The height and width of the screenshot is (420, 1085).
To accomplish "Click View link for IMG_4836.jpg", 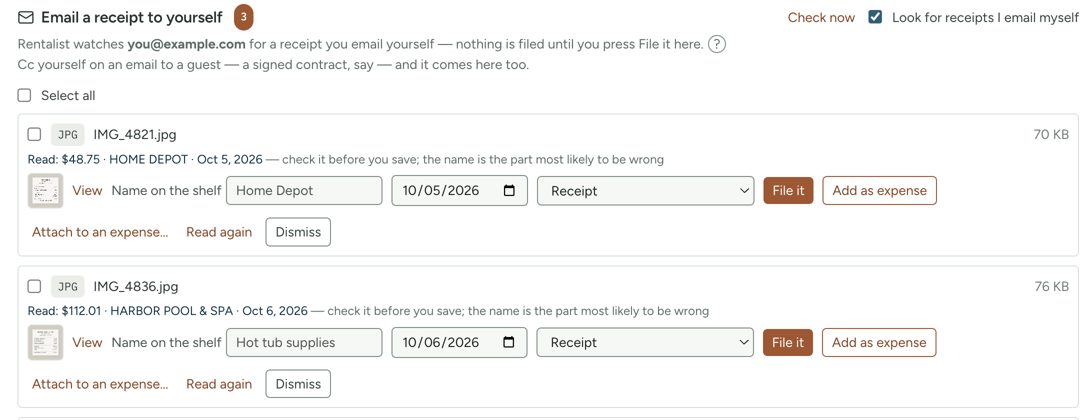I will (x=87, y=342).
